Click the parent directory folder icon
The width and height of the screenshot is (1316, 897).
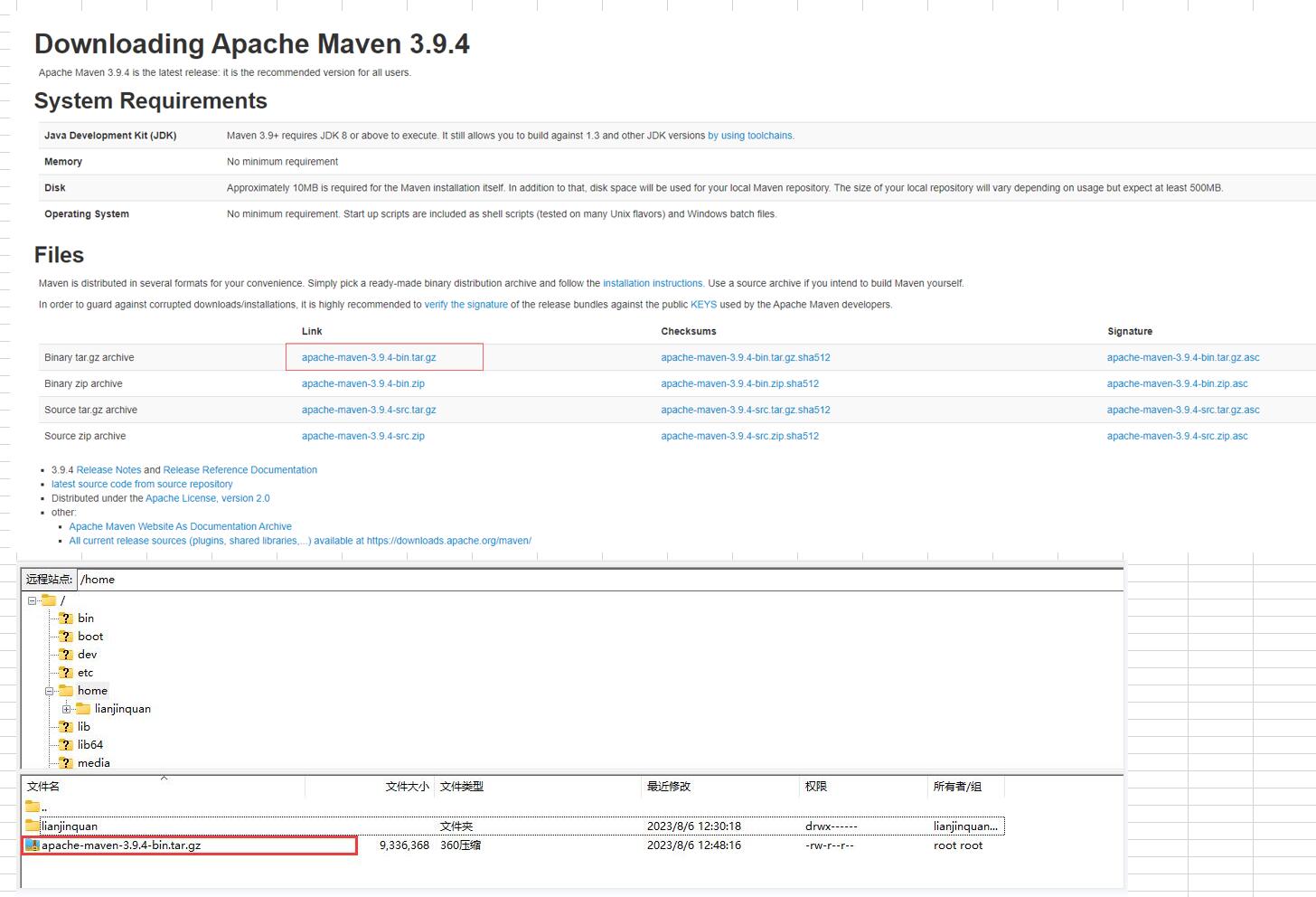coord(33,806)
